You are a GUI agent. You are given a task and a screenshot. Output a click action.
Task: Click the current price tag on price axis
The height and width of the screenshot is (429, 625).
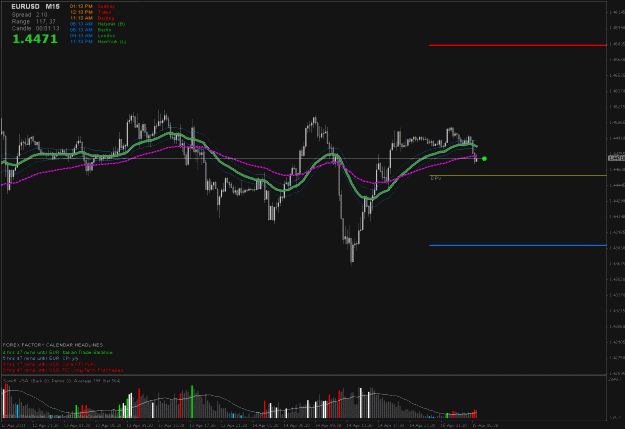point(616,158)
